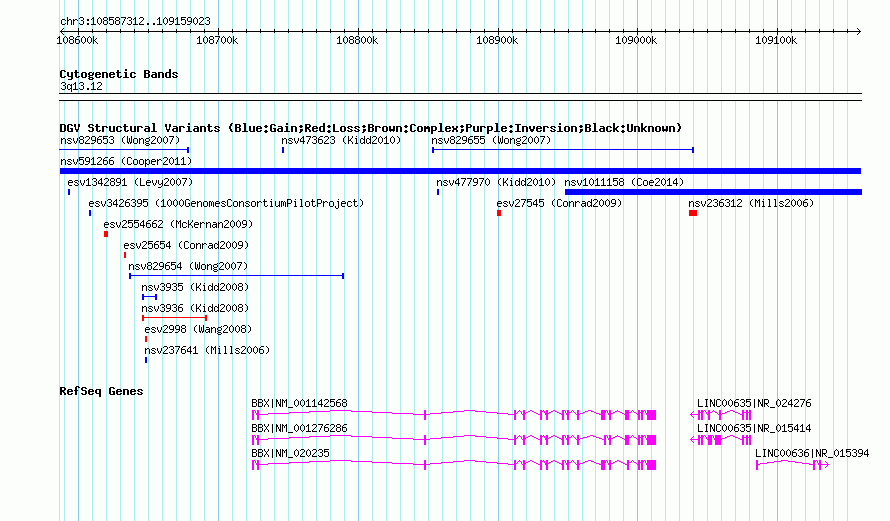Image resolution: width=890 pixels, height=521 pixels.
Task: Click the red esv27545 loss marker
Action: point(499,213)
